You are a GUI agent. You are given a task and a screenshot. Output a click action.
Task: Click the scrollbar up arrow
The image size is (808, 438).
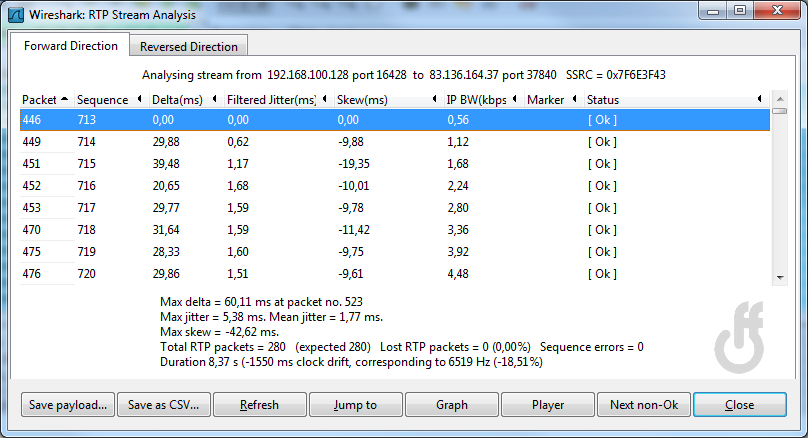[x=780, y=99]
